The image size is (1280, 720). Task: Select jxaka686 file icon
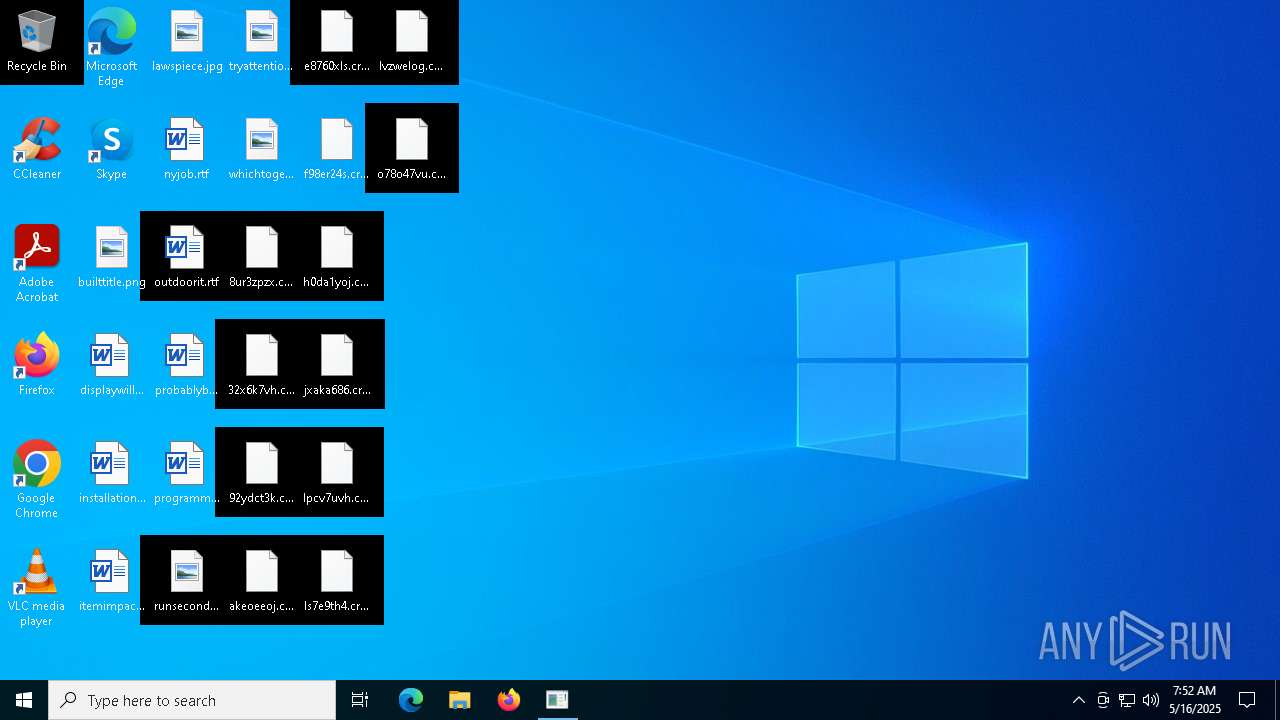tap(337, 366)
